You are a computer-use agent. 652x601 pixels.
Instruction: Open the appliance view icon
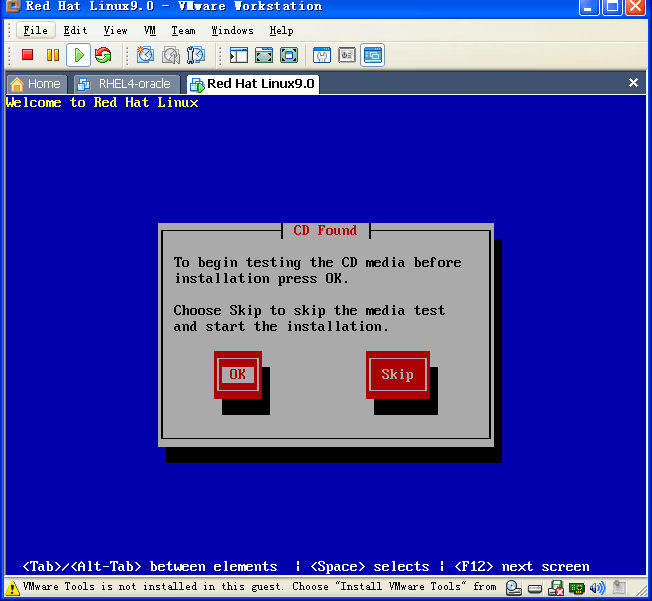pyautogui.click(x=347, y=55)
